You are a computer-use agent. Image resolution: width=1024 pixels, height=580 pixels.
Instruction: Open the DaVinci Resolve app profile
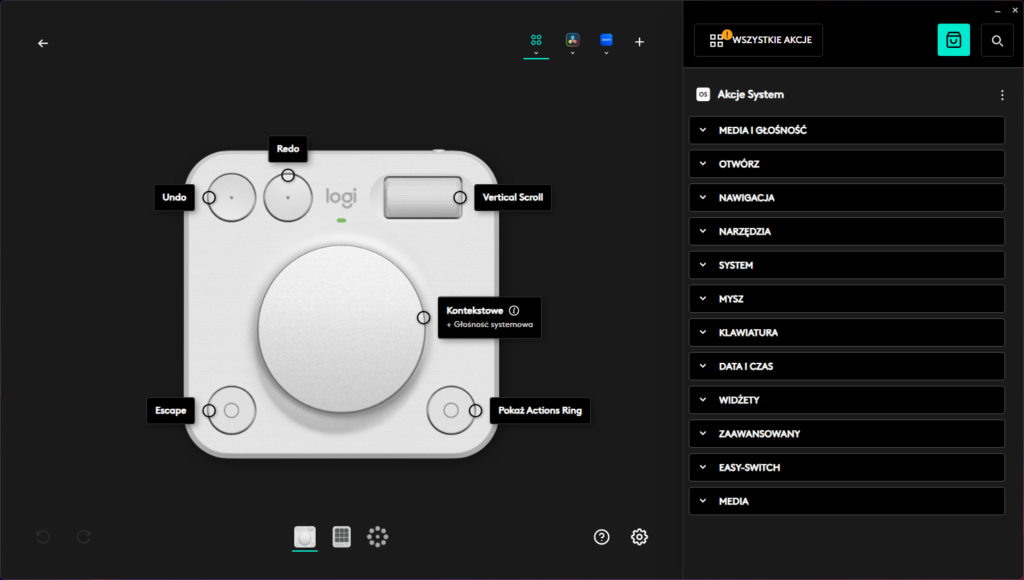tap(572, 40)
